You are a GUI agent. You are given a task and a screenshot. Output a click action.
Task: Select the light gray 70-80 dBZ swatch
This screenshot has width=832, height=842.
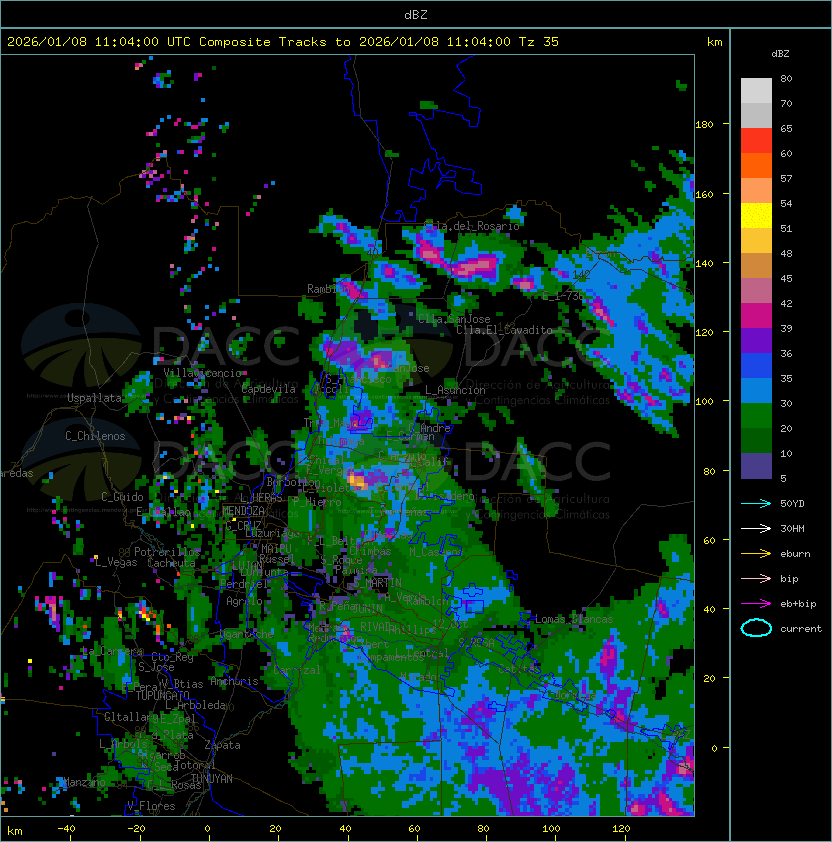[x=756, y=90]
